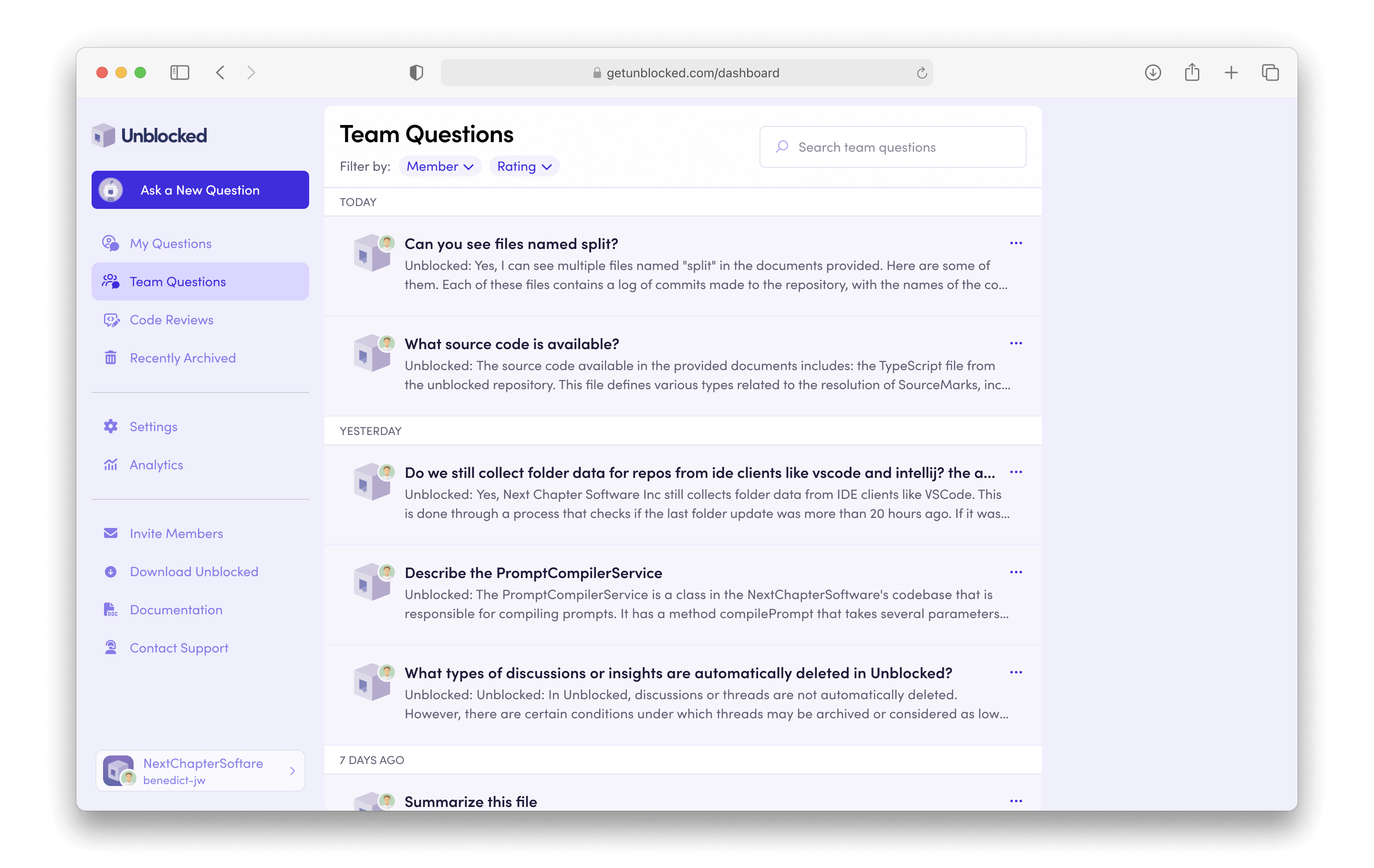Viewport: 1374px width, 868px height.
Task: Click the Recently Archived trash icon
Action: click(x=111, y=358)
